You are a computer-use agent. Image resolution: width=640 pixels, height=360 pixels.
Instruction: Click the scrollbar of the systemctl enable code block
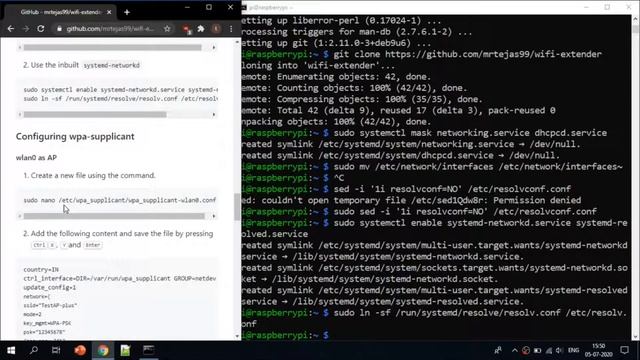coord(95,115)
